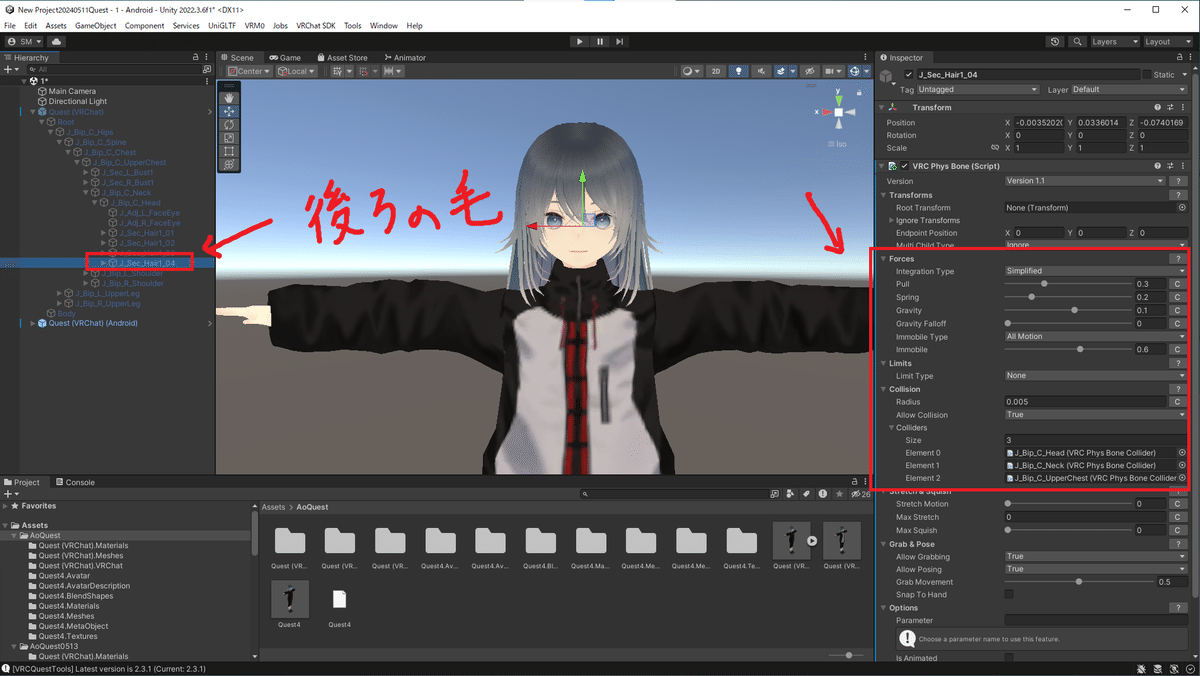The height and width of the screenshot is (676, 1200).
Task: Select the Scale tool
Action: 229,138
